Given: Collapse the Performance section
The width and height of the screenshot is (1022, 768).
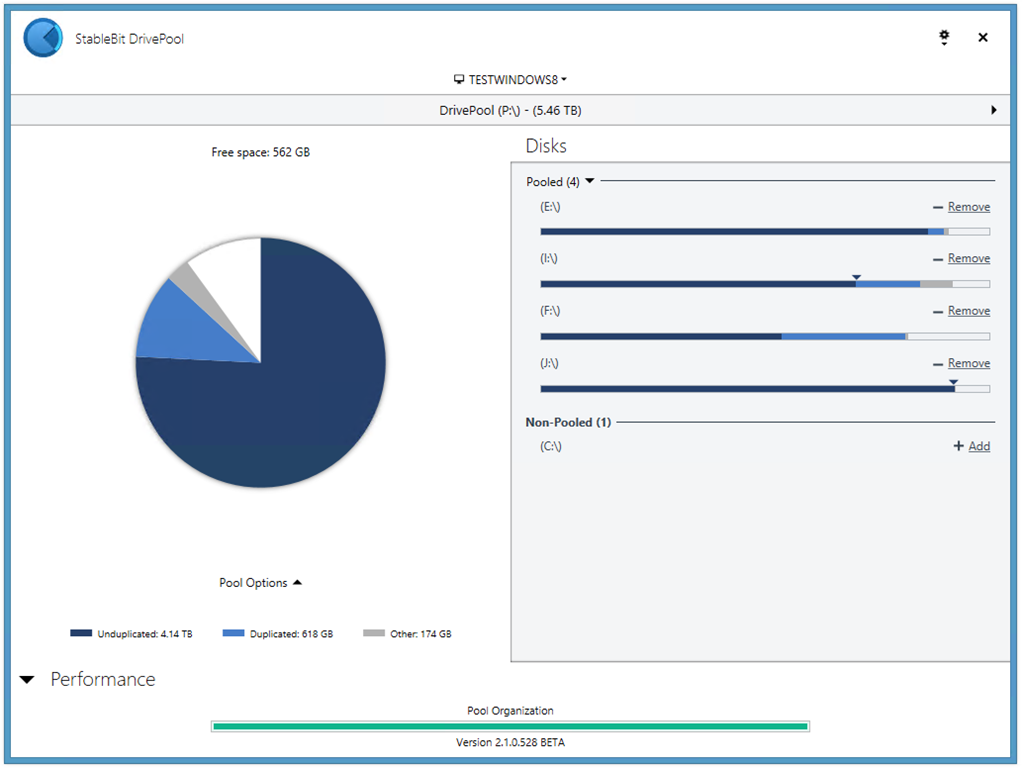Looking at the screenshot, I should coord(27,679).
